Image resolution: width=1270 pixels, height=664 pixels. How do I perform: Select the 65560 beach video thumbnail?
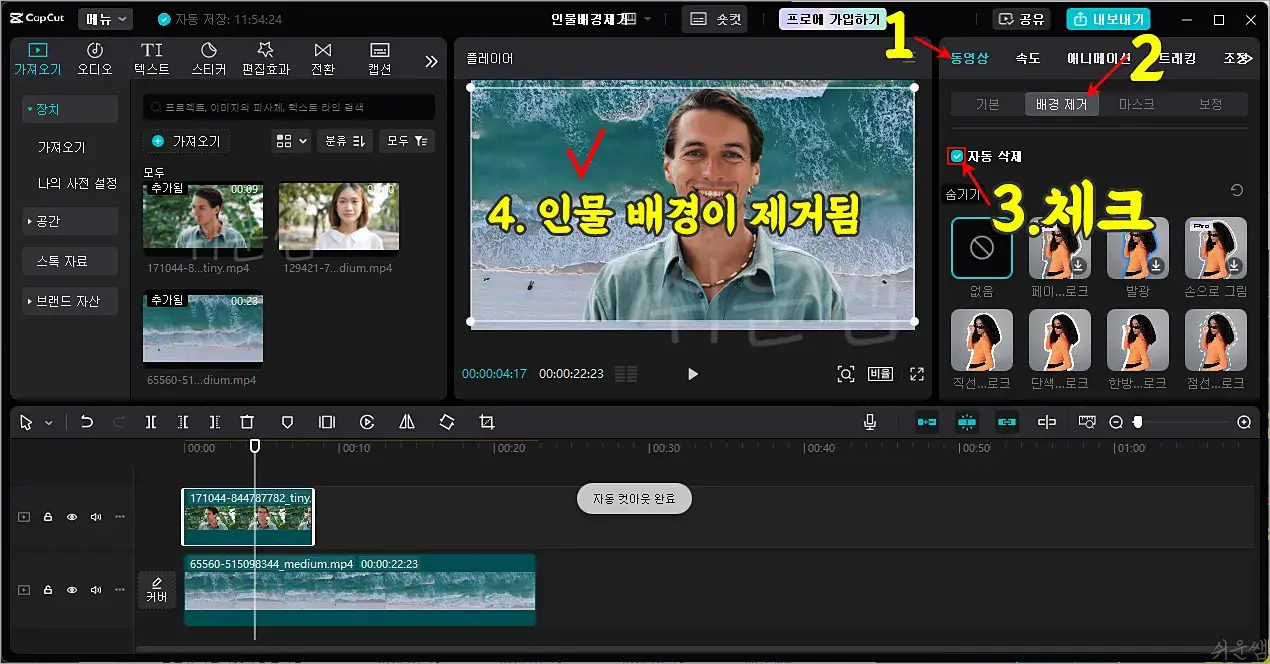pyautogui.click(x=203, y=330)
